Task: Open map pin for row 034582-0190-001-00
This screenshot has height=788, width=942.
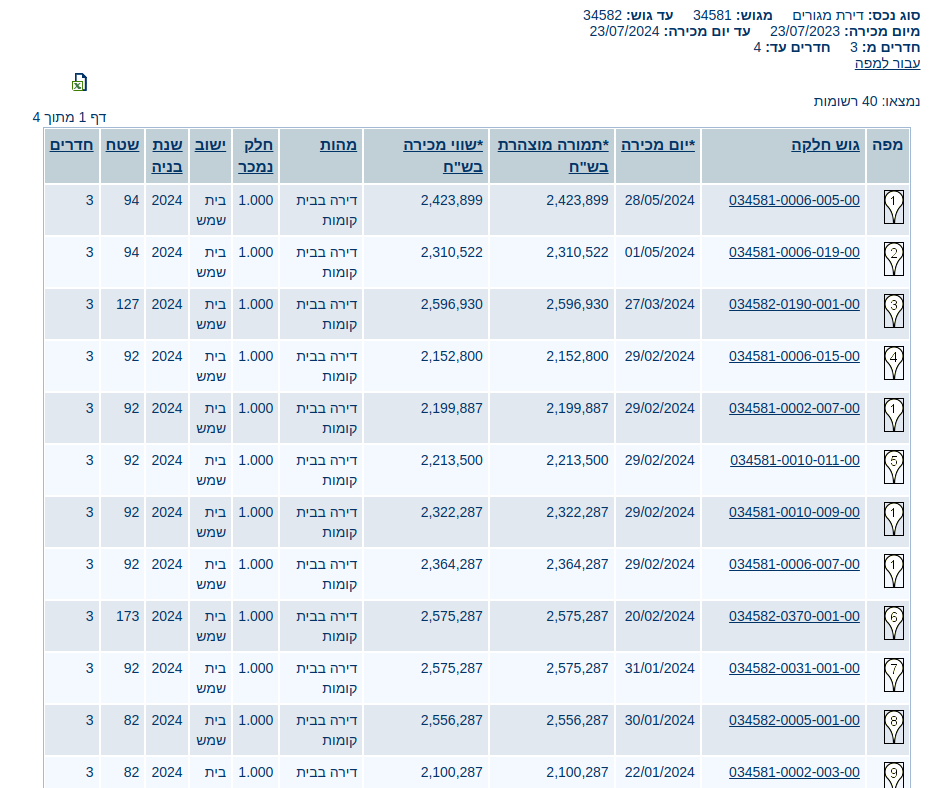Action: point(893,311)
